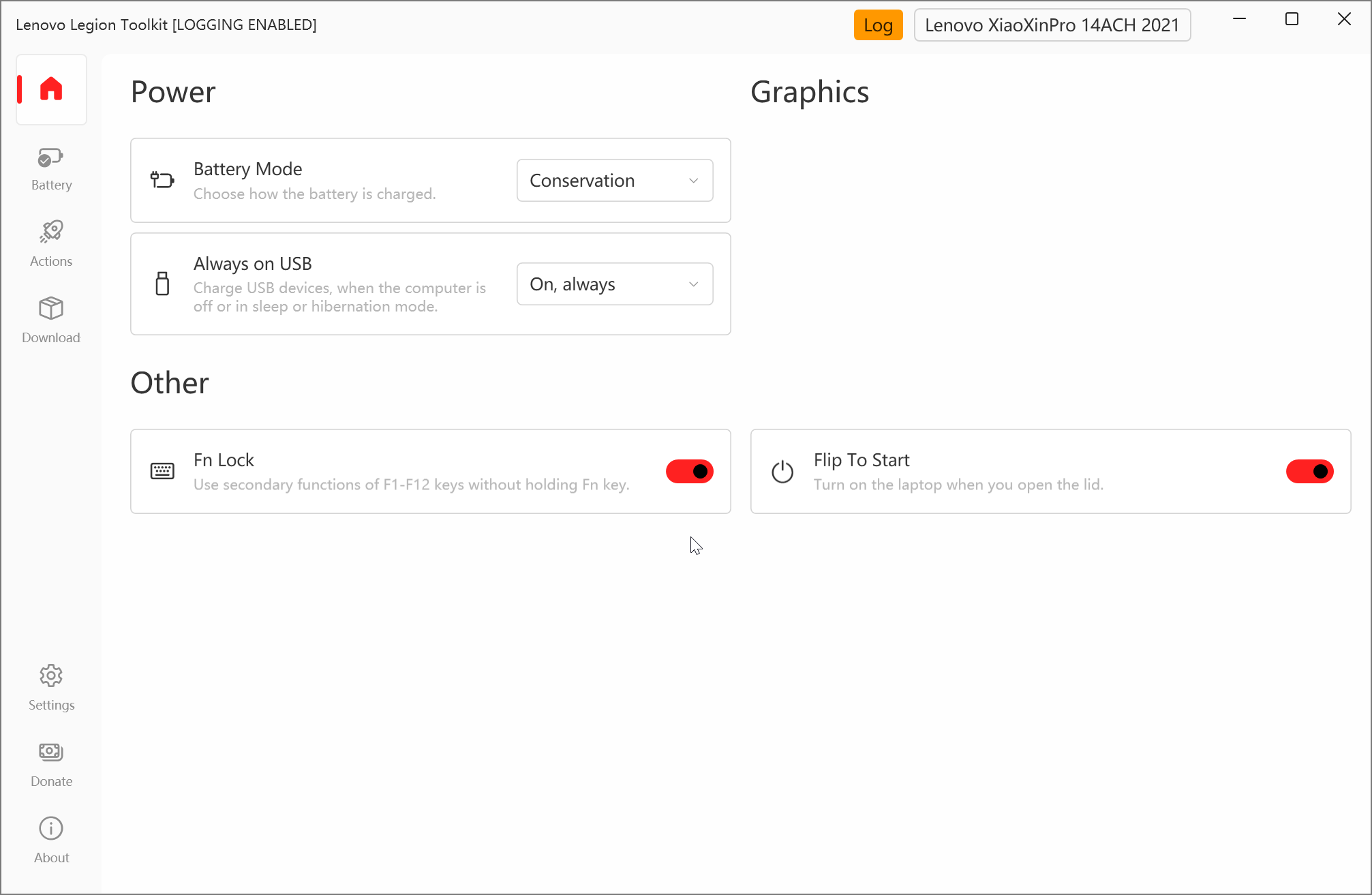Click the Flip To Start power icon

click(782, 472)
